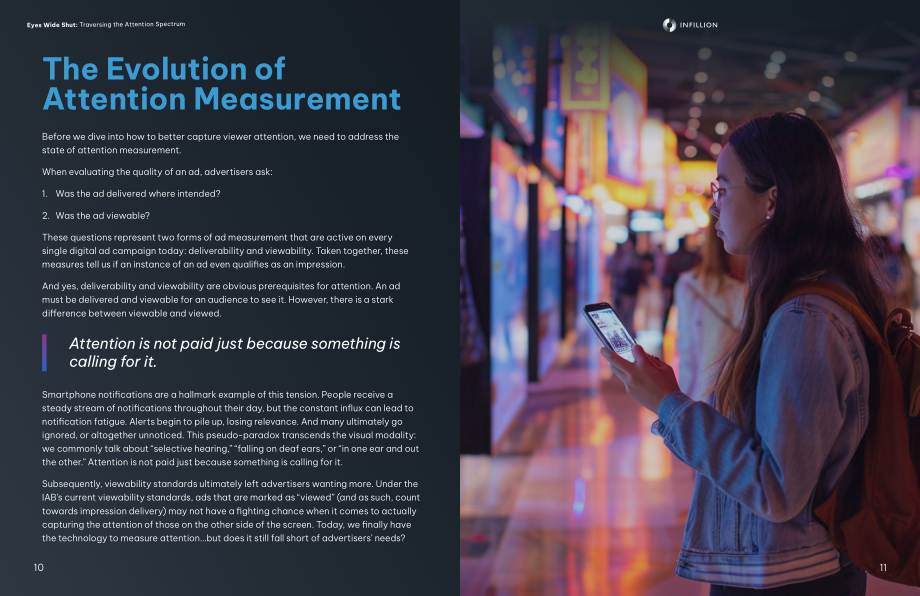The width and height of the screenshot is (920, 596).
Task: Click the purple bar beside the pull quote
Action: (x=45, y=353)
